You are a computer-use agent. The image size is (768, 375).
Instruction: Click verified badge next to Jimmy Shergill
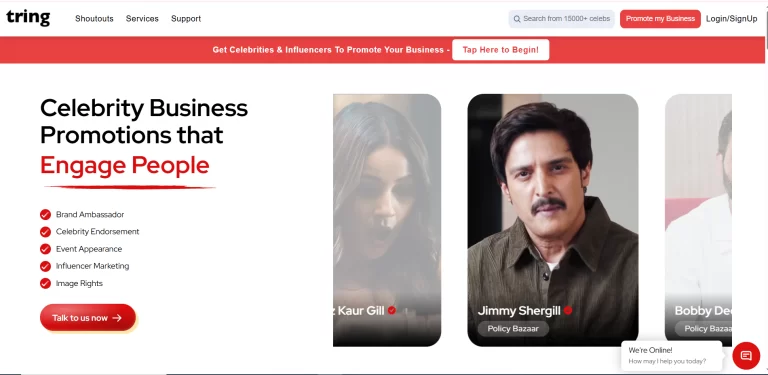tap(568, 310)
